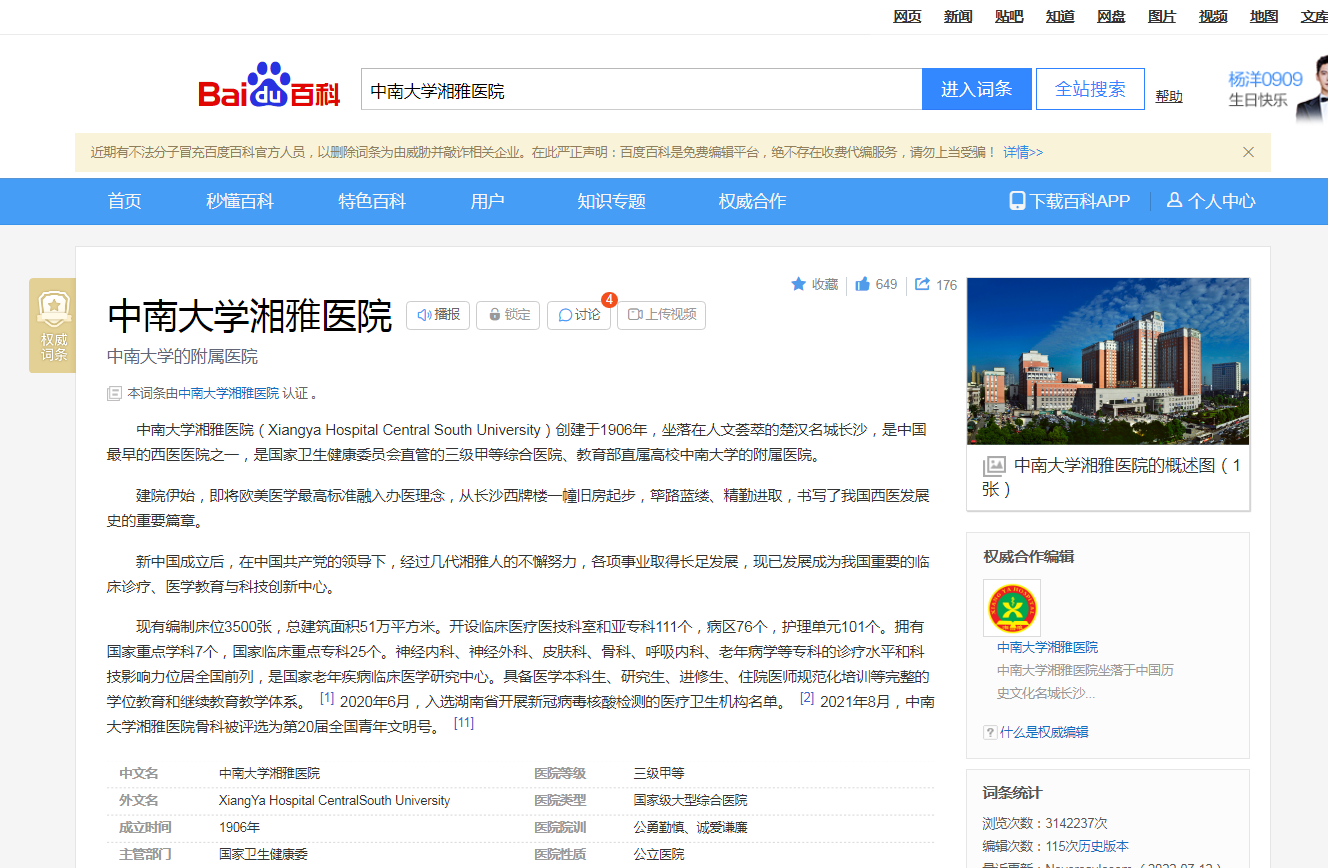Click the 国家级大型综合医院 value
This screenshot has height=868, width=1328.
[x=690, y=800]
